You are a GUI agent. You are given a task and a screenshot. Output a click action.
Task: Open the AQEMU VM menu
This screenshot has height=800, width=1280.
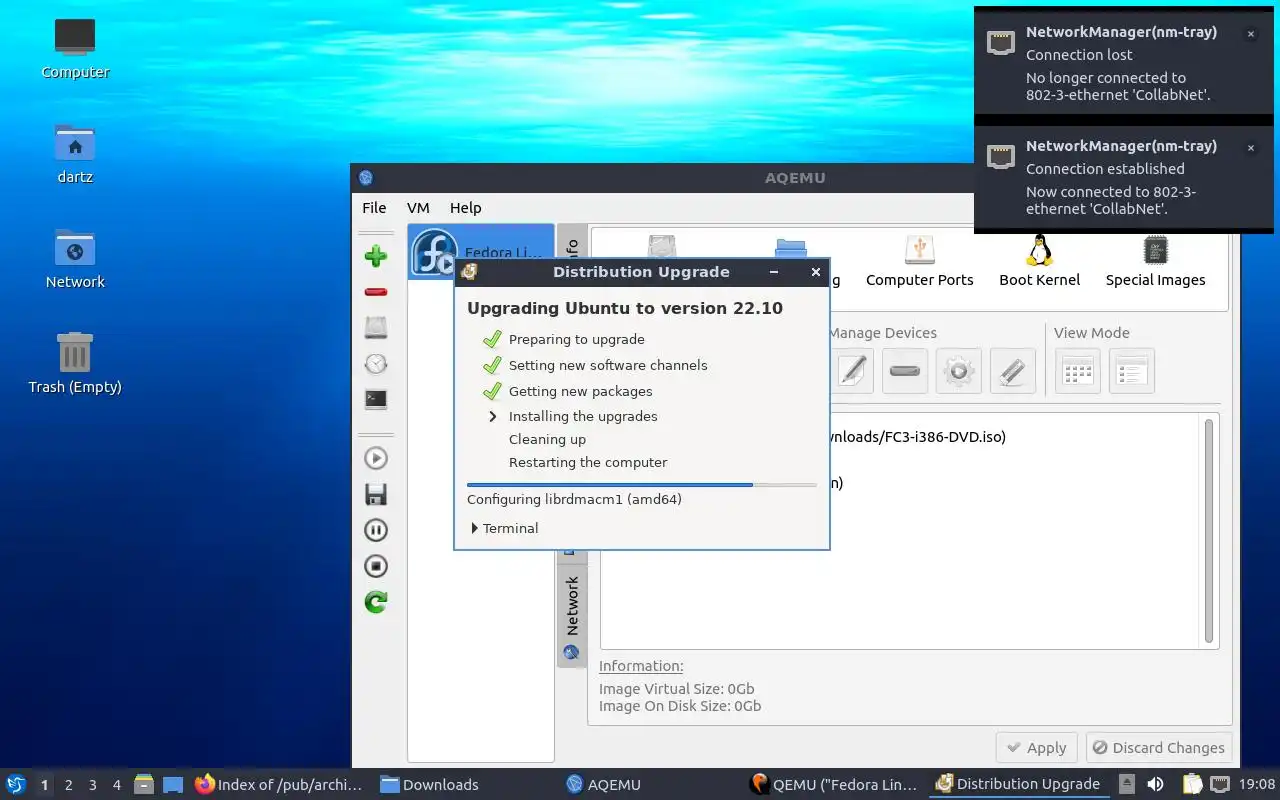click(x=418, y=208)
